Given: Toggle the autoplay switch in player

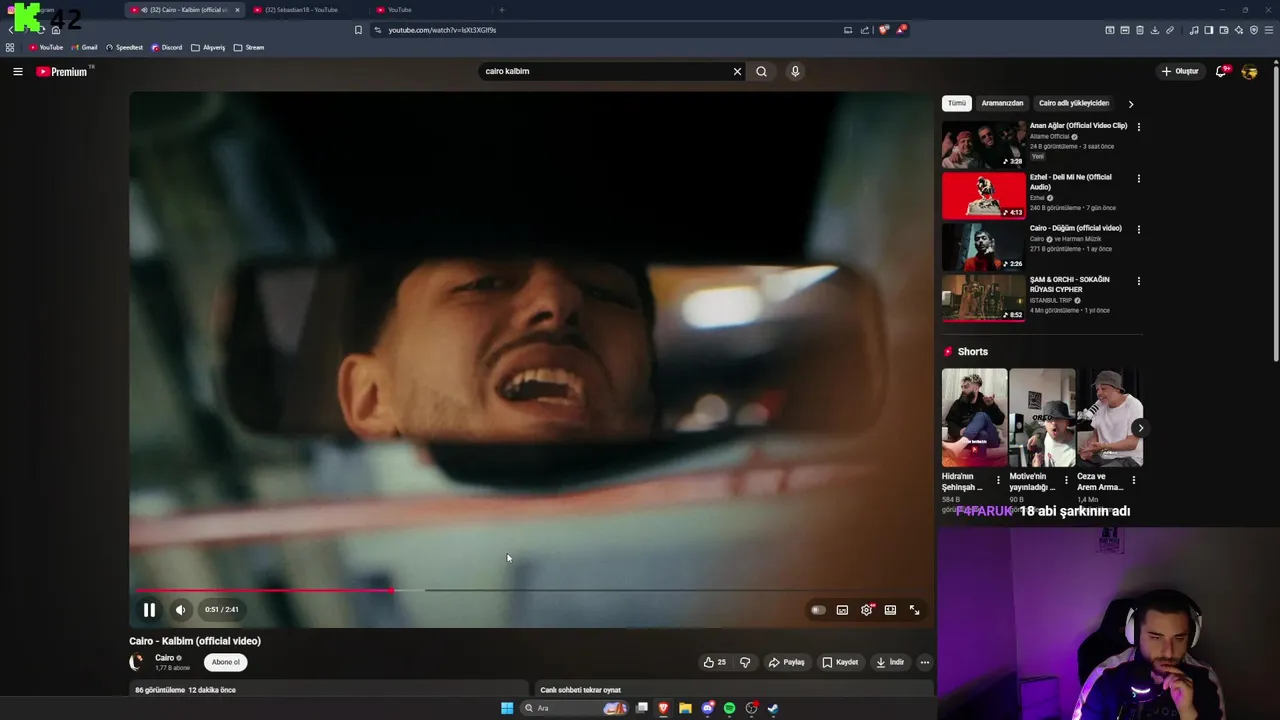Looking at the screenshot, I should click(x=818, y=610).
